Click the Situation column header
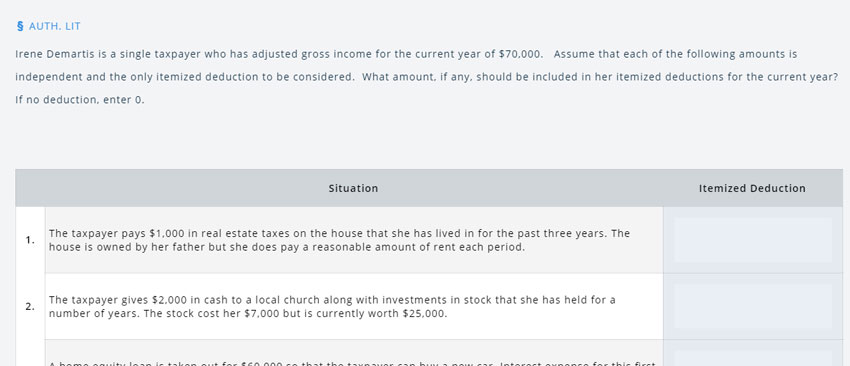 [x=353, y=188]
